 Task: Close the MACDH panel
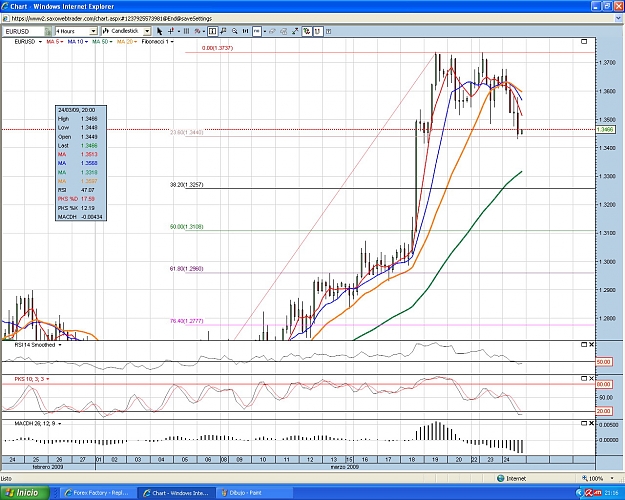coord(592,423)
